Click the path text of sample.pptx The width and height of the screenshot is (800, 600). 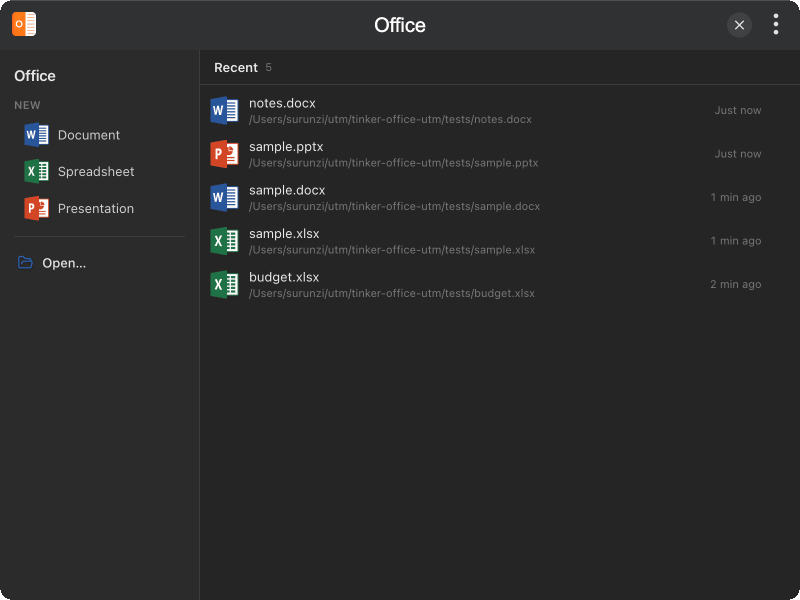393,163
